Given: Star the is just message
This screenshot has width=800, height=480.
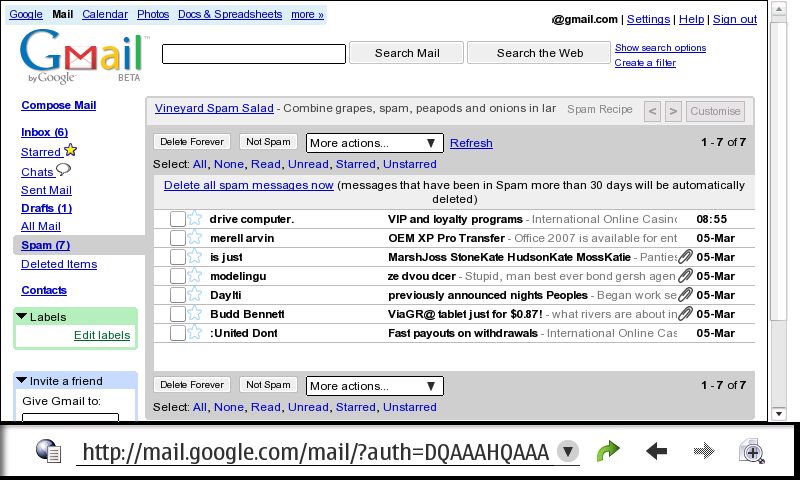Looking at the screenshot, I should tap(194, 257).
